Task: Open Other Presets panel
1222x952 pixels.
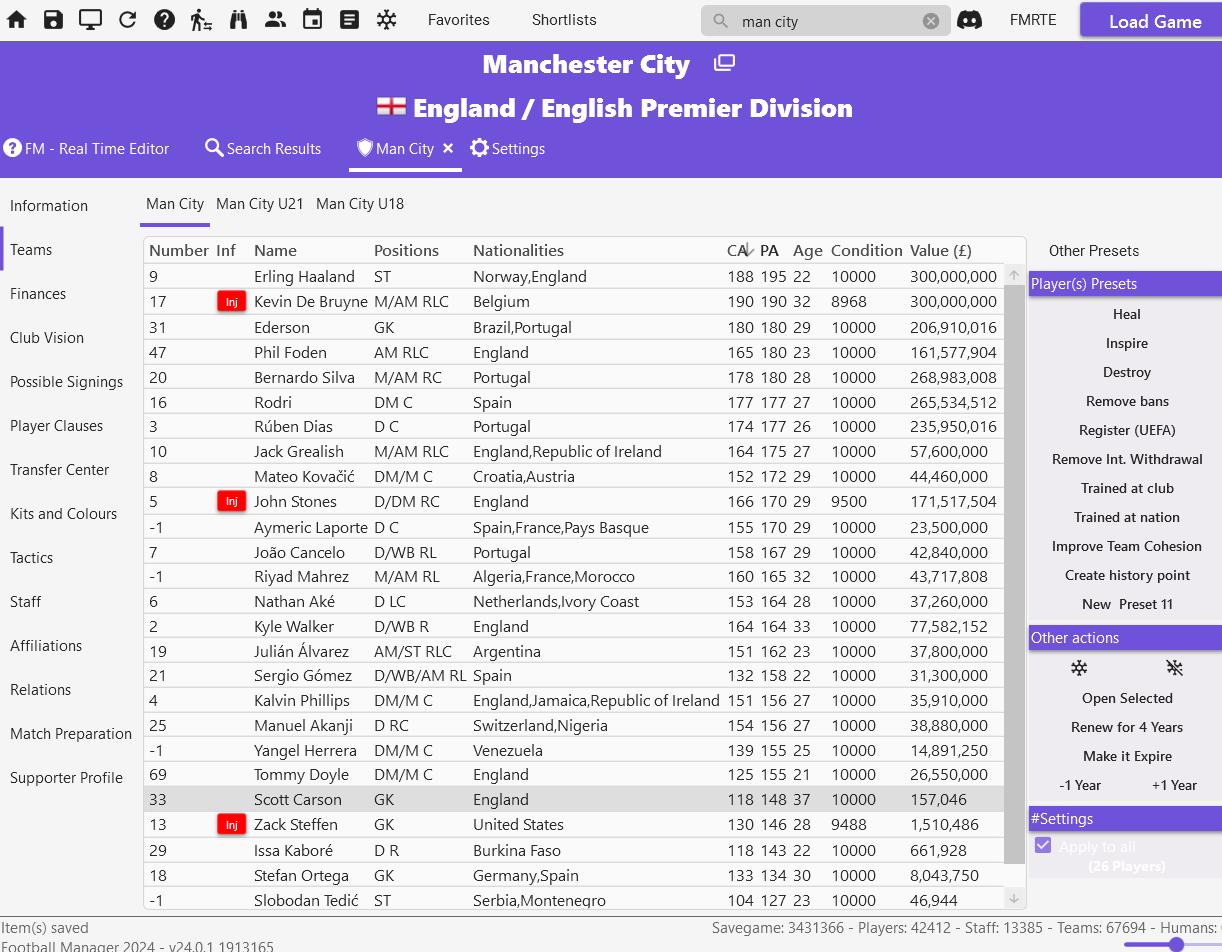Action: tap(1094, 251)
